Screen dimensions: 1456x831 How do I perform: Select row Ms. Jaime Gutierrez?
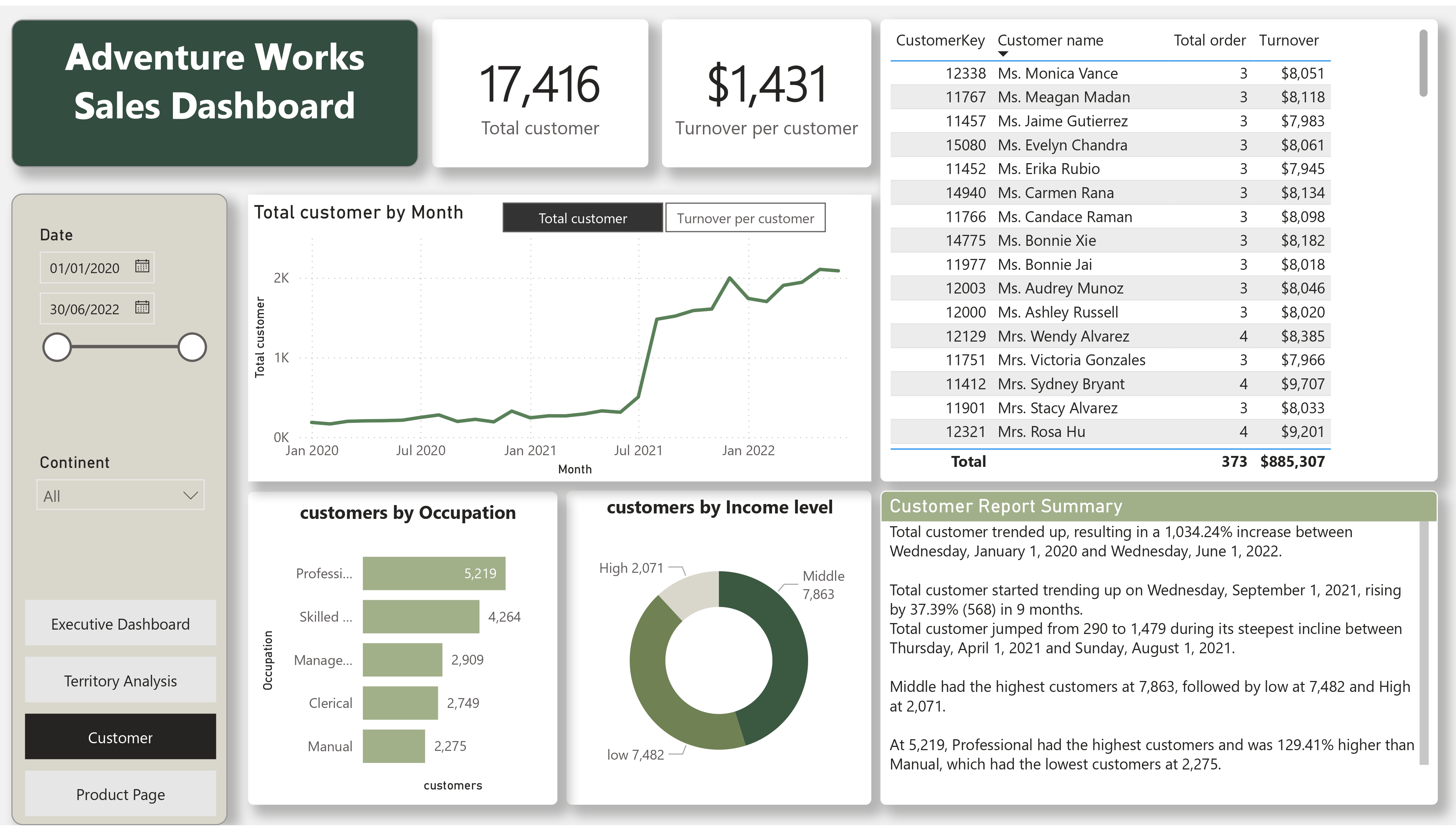[x=1110, y=121]
